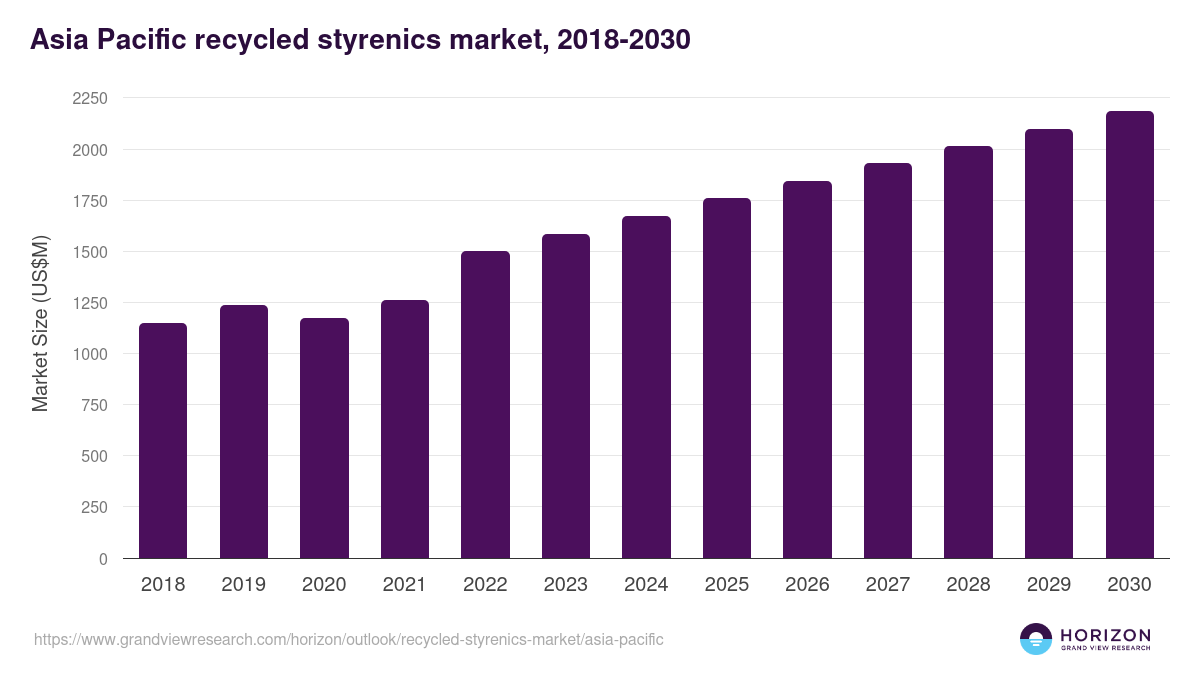Viewport: 1200px width, 675px height.
Task: Click the 2024 x-axis year label
Action: click(646, 585)
